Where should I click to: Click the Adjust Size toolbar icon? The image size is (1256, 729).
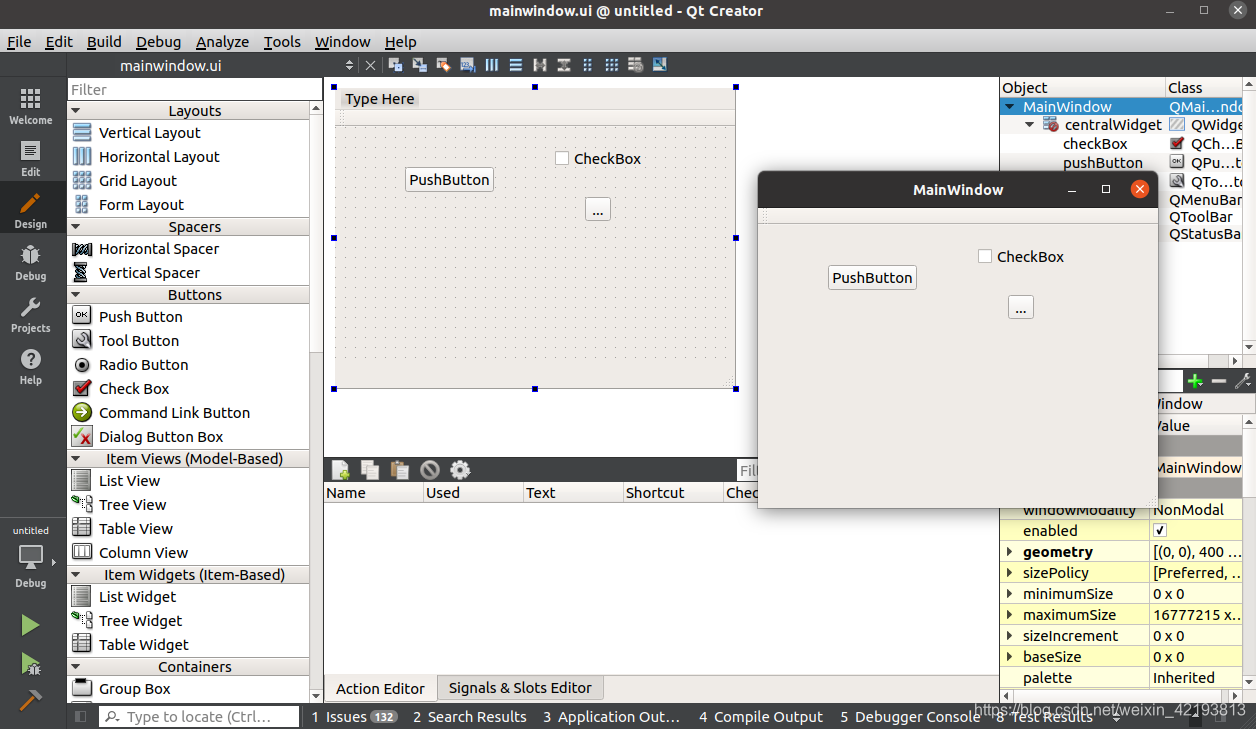tap(659, 65)
